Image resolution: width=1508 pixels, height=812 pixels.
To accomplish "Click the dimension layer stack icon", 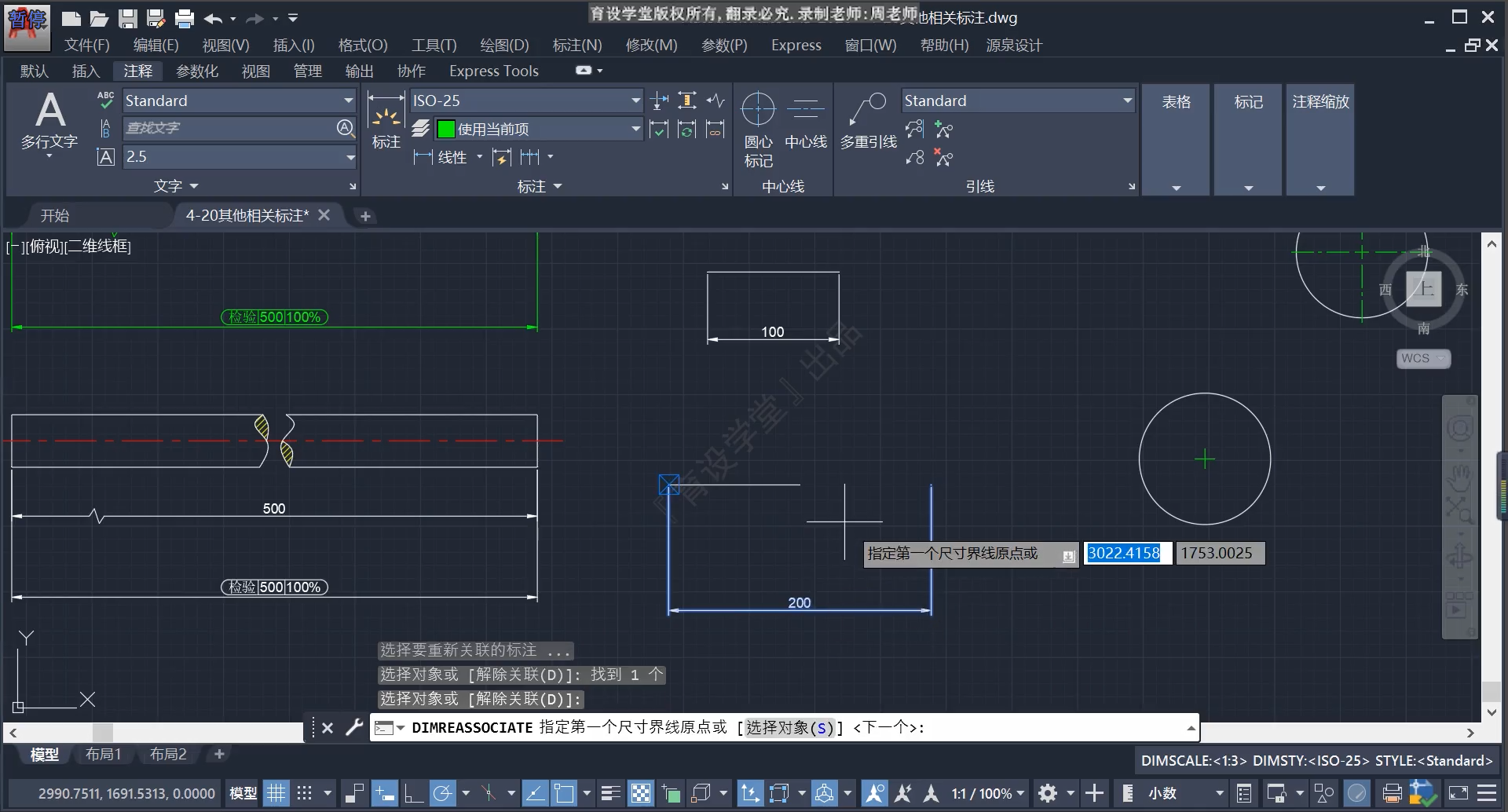I will [421, 128].
